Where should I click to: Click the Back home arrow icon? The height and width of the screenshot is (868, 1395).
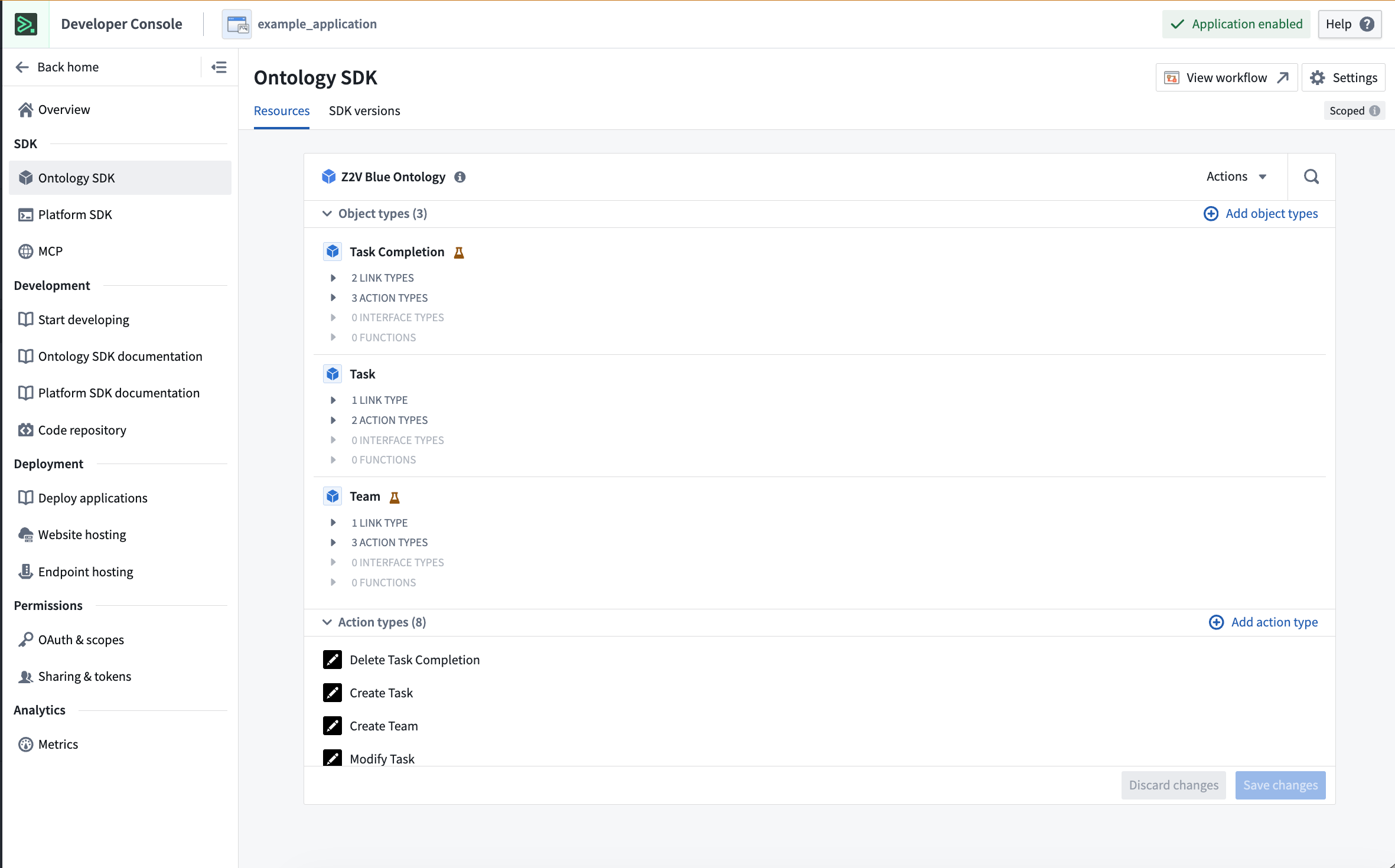tap(22, 67)
